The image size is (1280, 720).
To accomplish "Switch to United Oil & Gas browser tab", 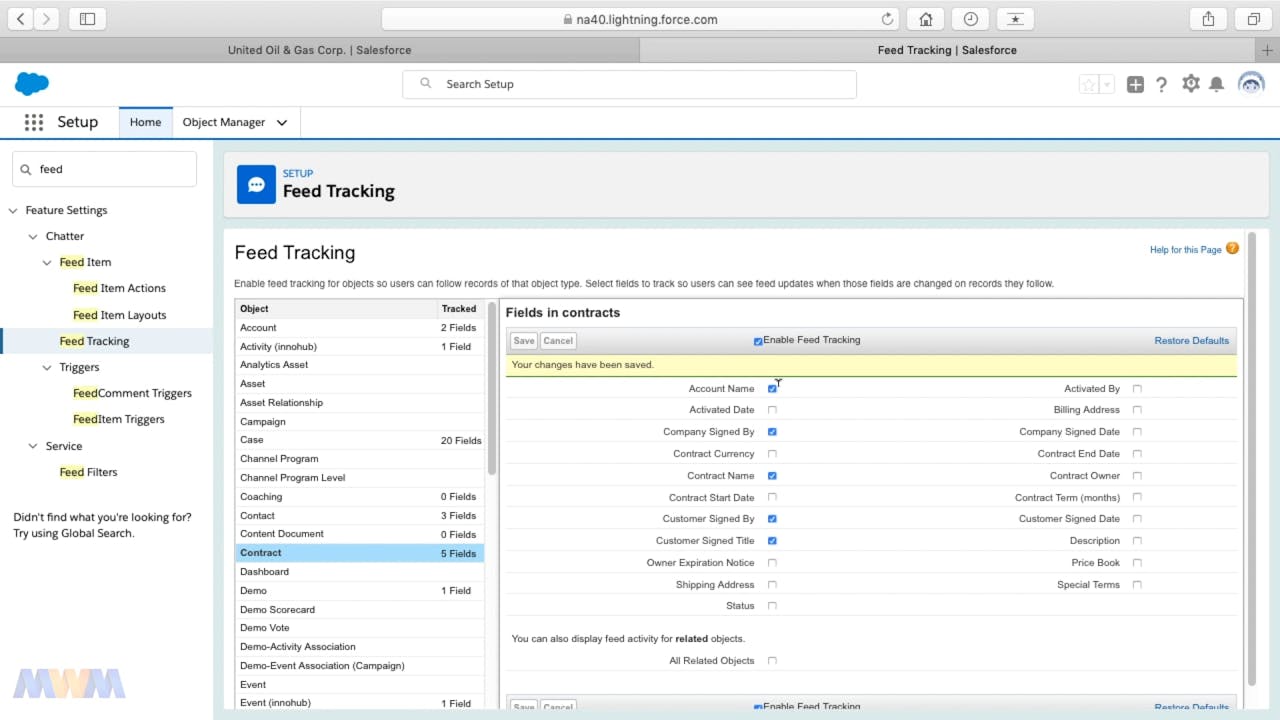I will click(x=319, y=50).
